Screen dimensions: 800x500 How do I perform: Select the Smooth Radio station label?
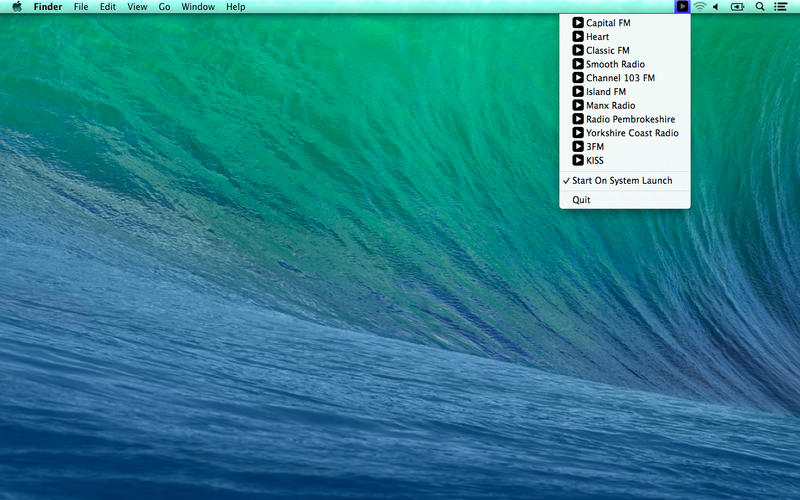click(x=615, y=64)
